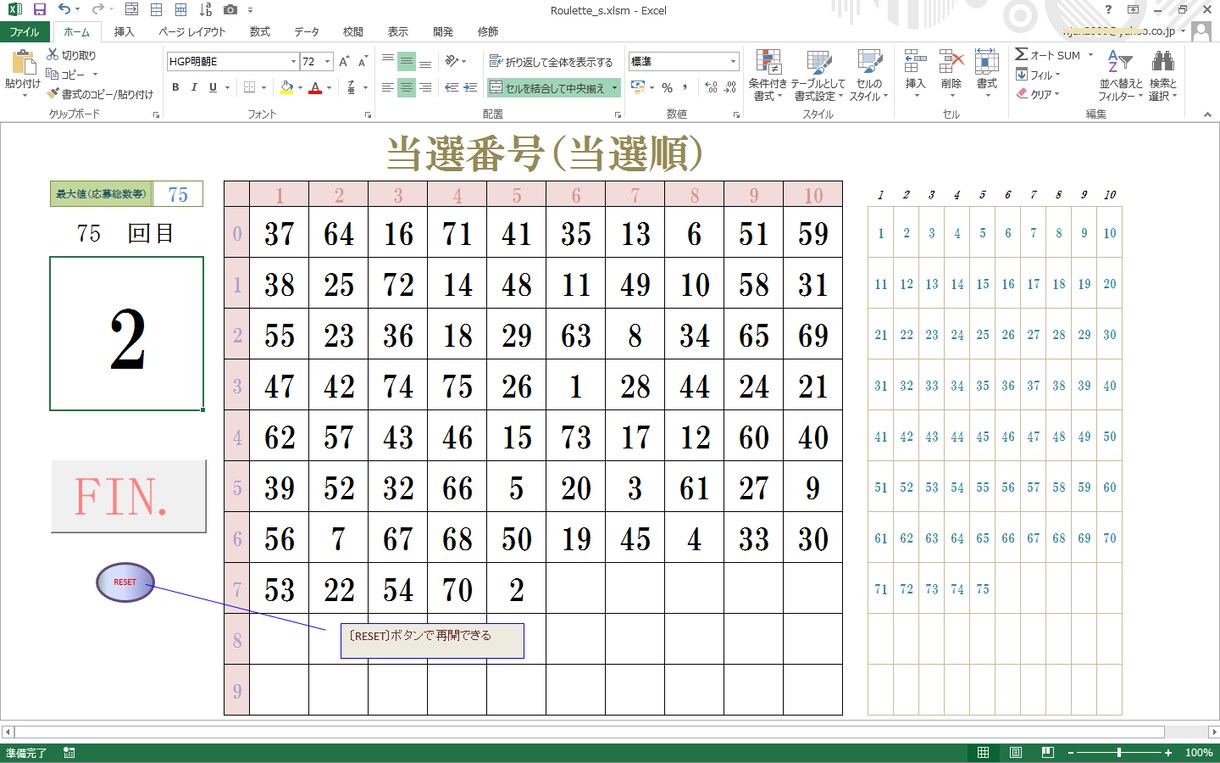1220x763 pixels.
Task: Click the red font color swatch
Action: pos(315,88)
